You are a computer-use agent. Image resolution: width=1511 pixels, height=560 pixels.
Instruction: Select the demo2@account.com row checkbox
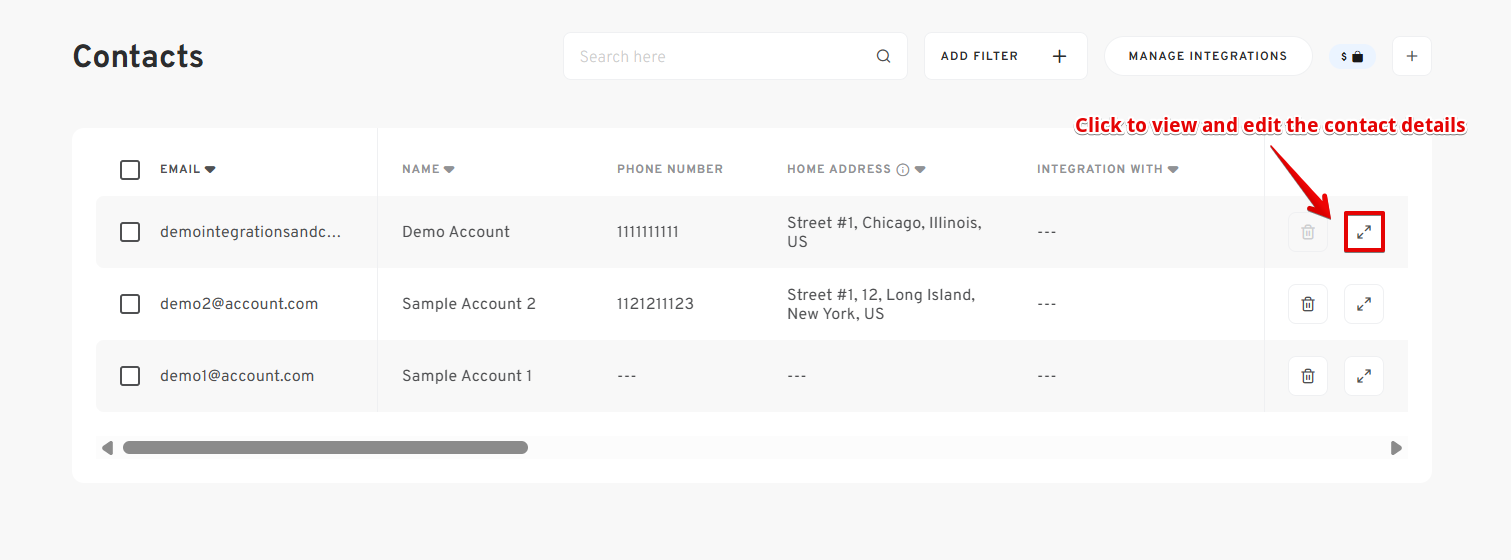tap(130, 304)
